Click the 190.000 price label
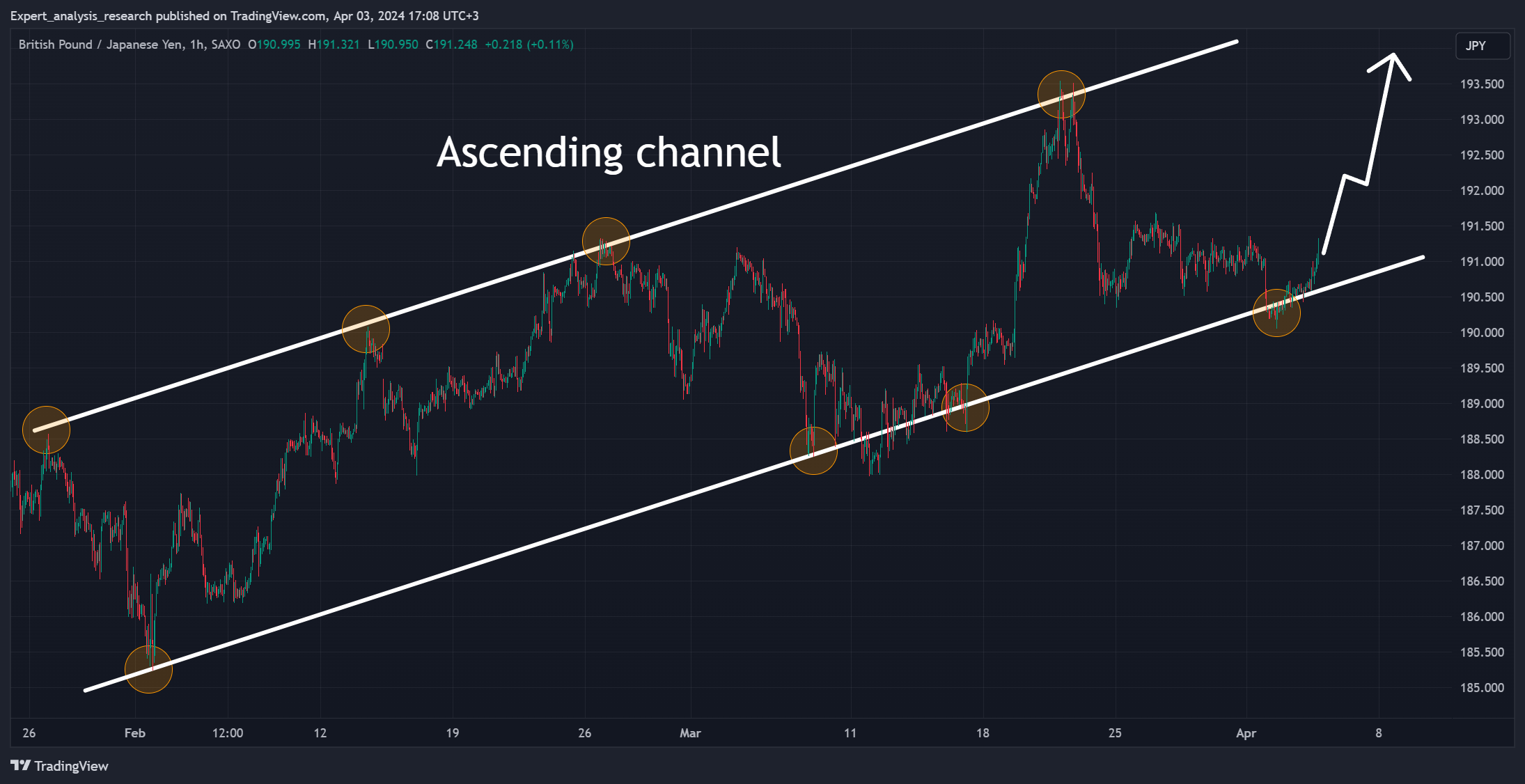The width and height of the screenshot is (1525, 784). [x=1482, y=333]
